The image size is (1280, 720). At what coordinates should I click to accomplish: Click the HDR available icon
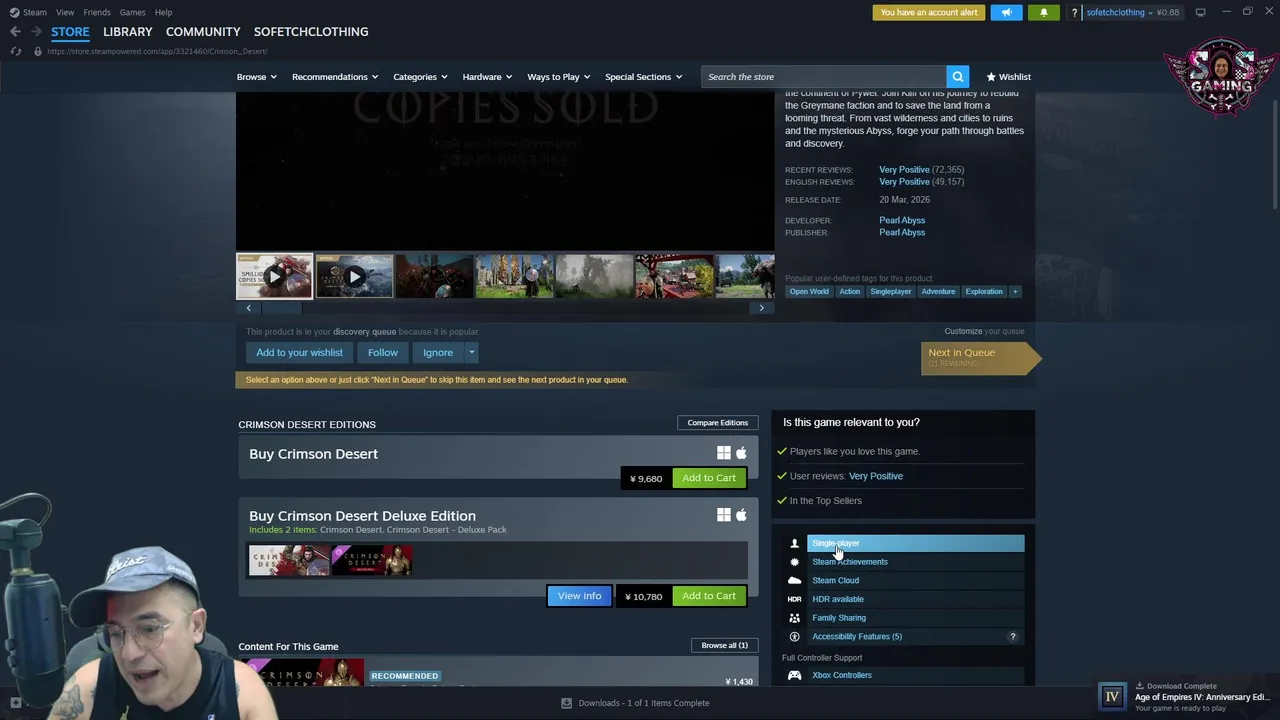(794, 599)
